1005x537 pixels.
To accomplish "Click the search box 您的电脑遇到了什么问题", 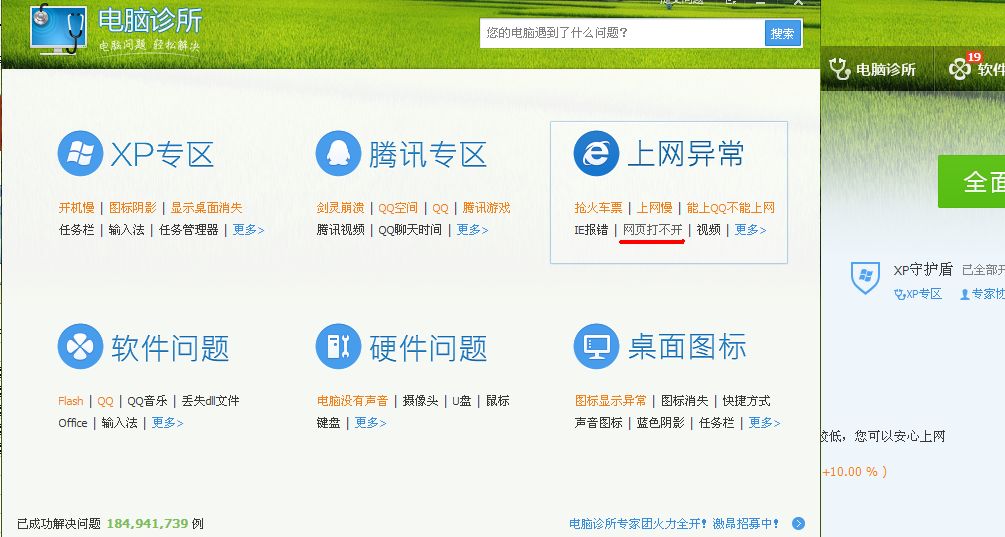I will click(x=622, y=33).
